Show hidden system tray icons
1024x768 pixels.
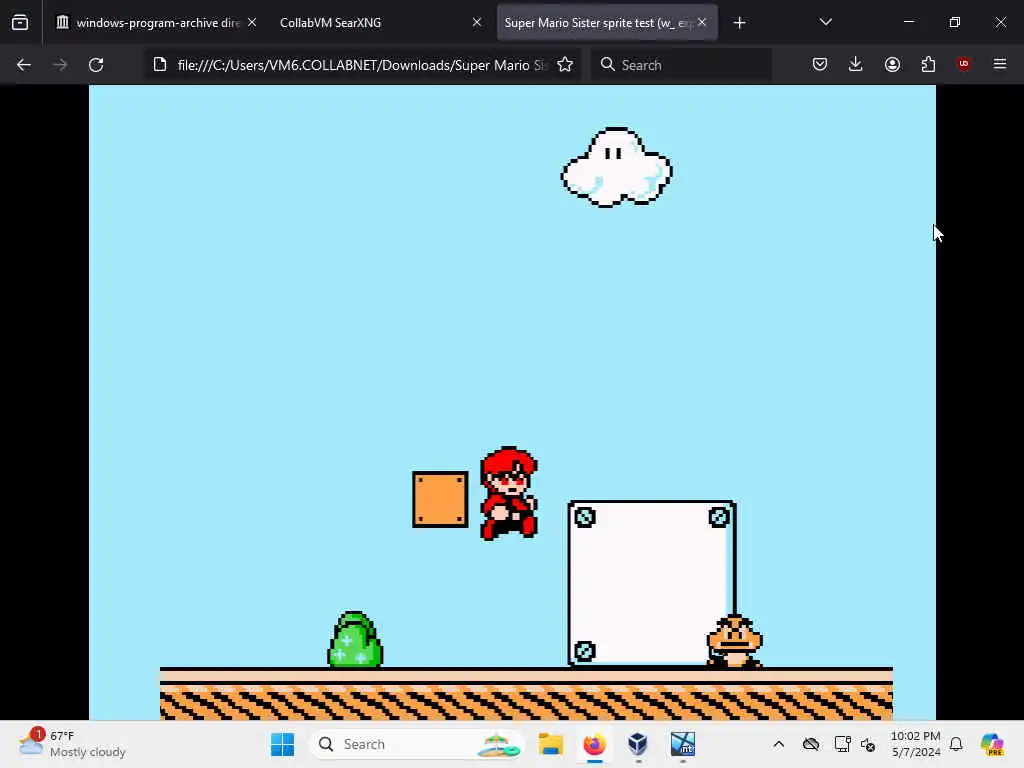[778, 744]
